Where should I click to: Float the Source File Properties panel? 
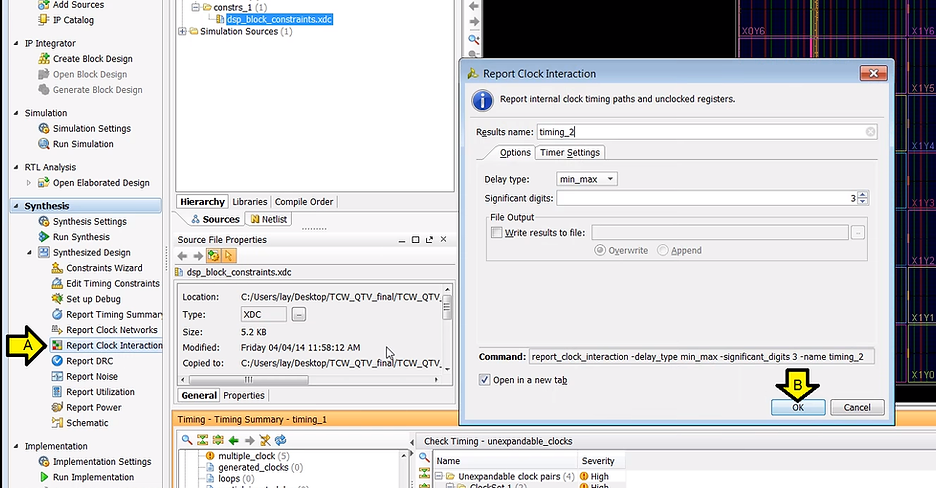[x=429, y=240]
